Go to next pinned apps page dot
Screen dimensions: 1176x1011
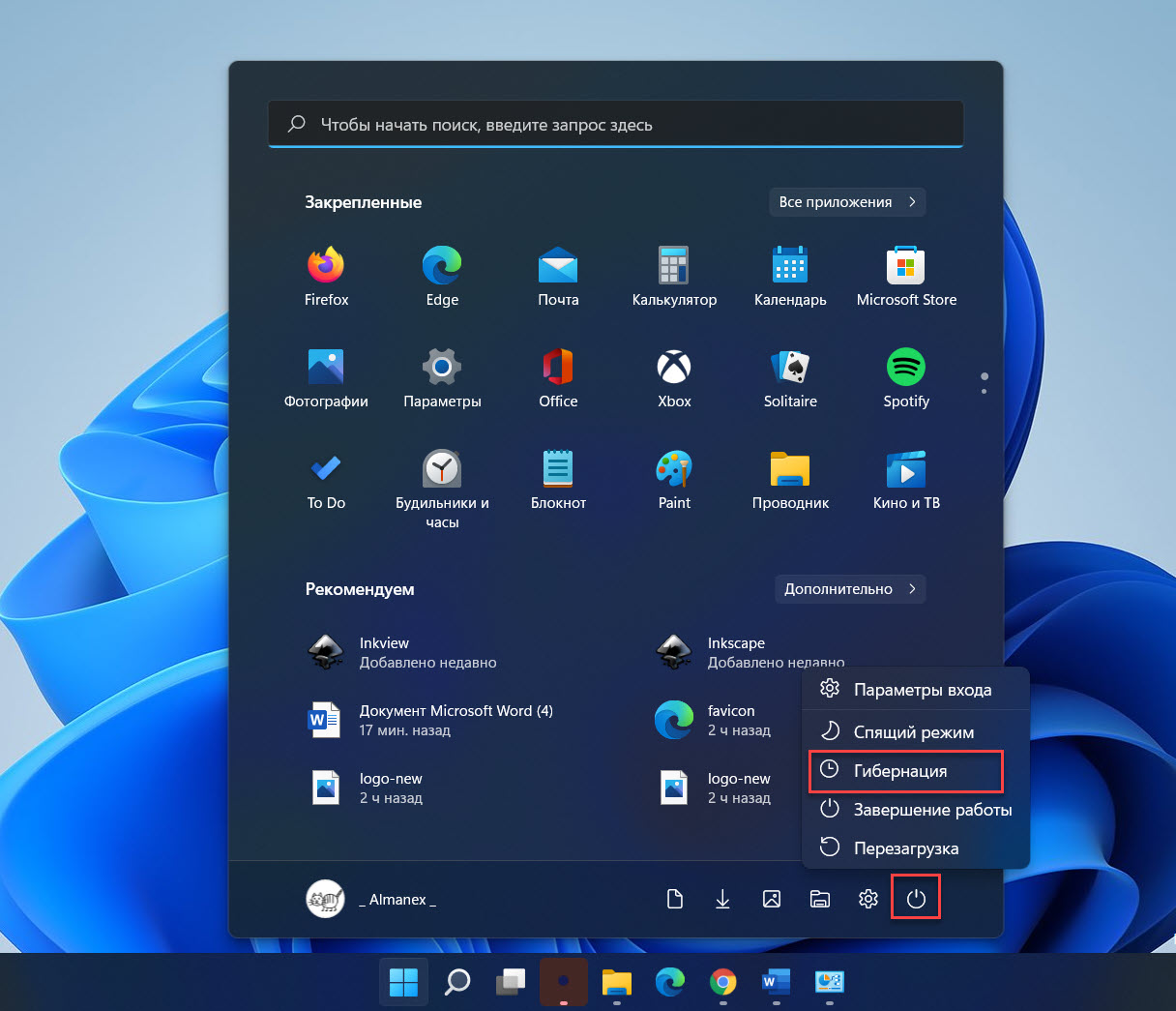(985, 391)
